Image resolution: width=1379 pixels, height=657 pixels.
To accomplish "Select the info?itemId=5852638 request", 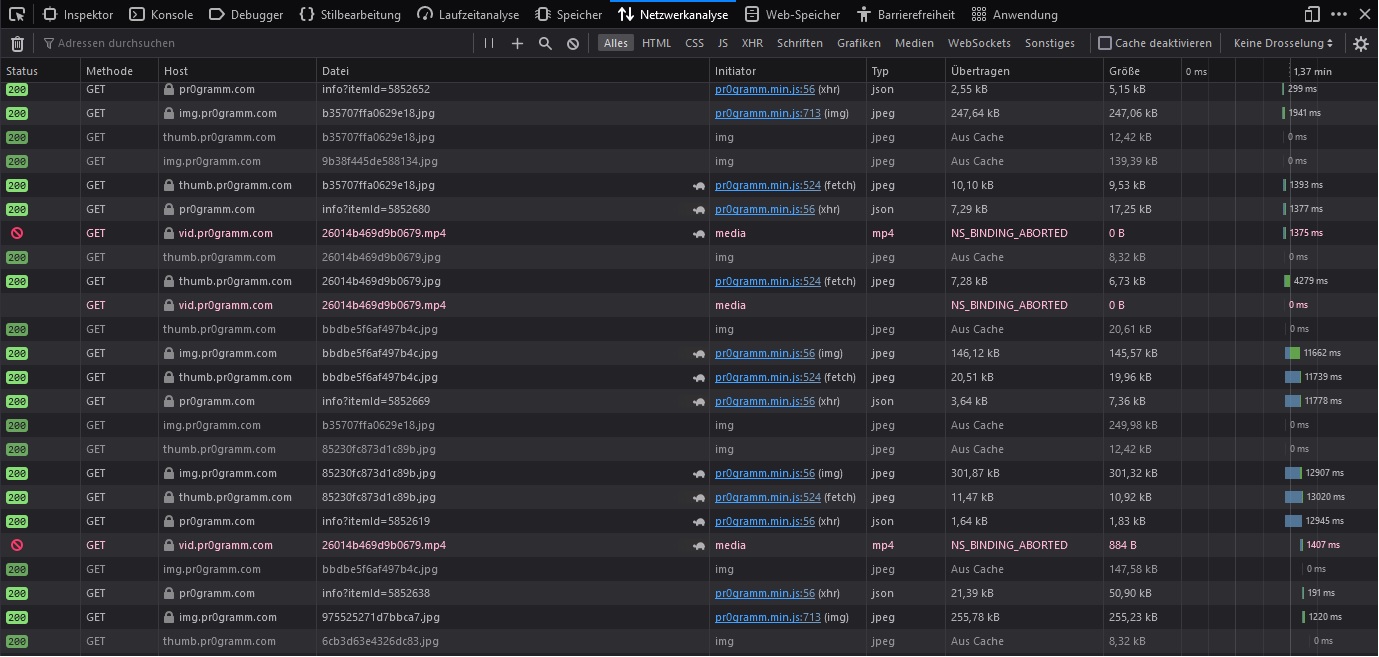I will click(689, 593).
